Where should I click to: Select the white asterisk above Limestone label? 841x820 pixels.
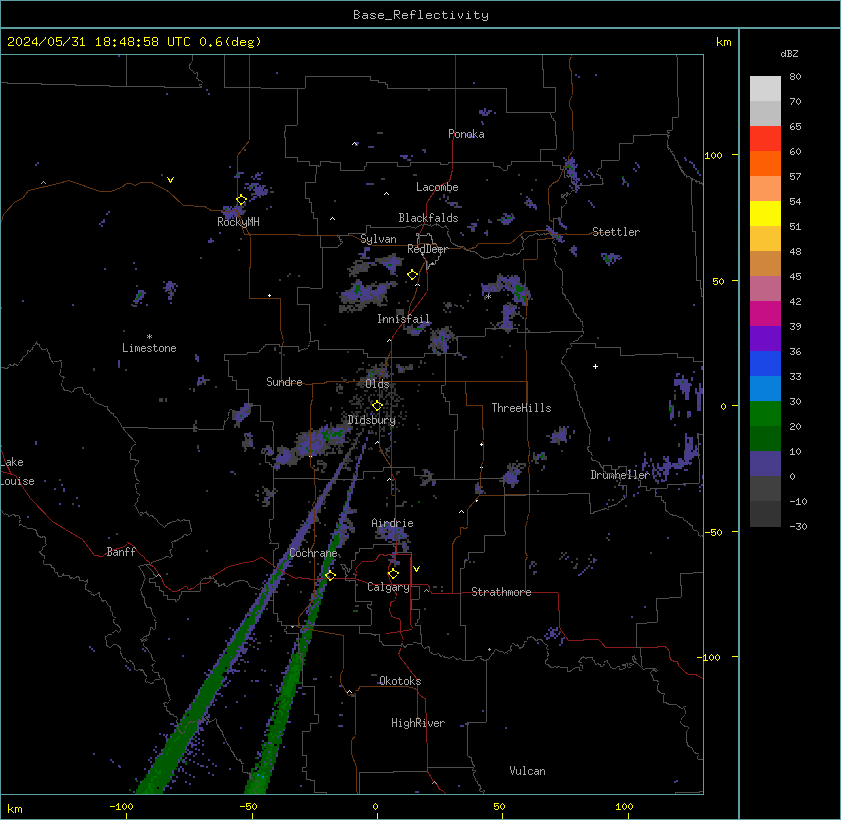[x=149, y=337]
